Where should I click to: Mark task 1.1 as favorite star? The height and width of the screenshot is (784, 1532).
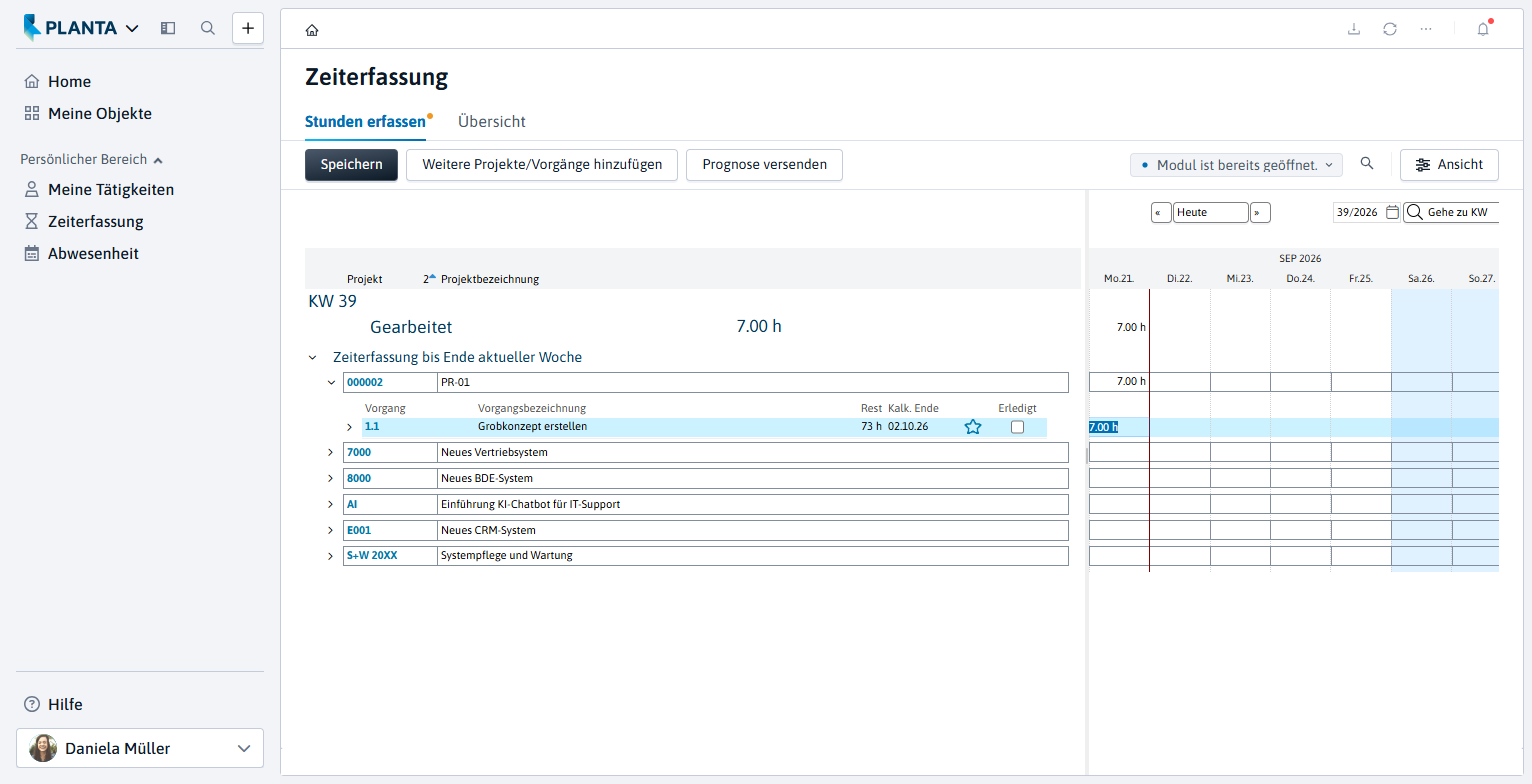click(973, 427)
